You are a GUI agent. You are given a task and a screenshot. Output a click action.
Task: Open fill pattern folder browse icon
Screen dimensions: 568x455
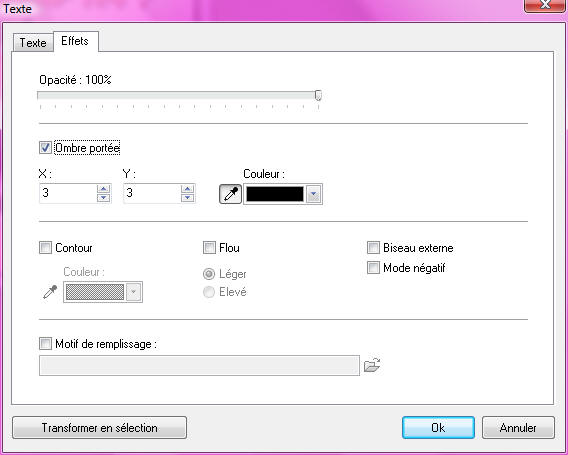(372, 365)
